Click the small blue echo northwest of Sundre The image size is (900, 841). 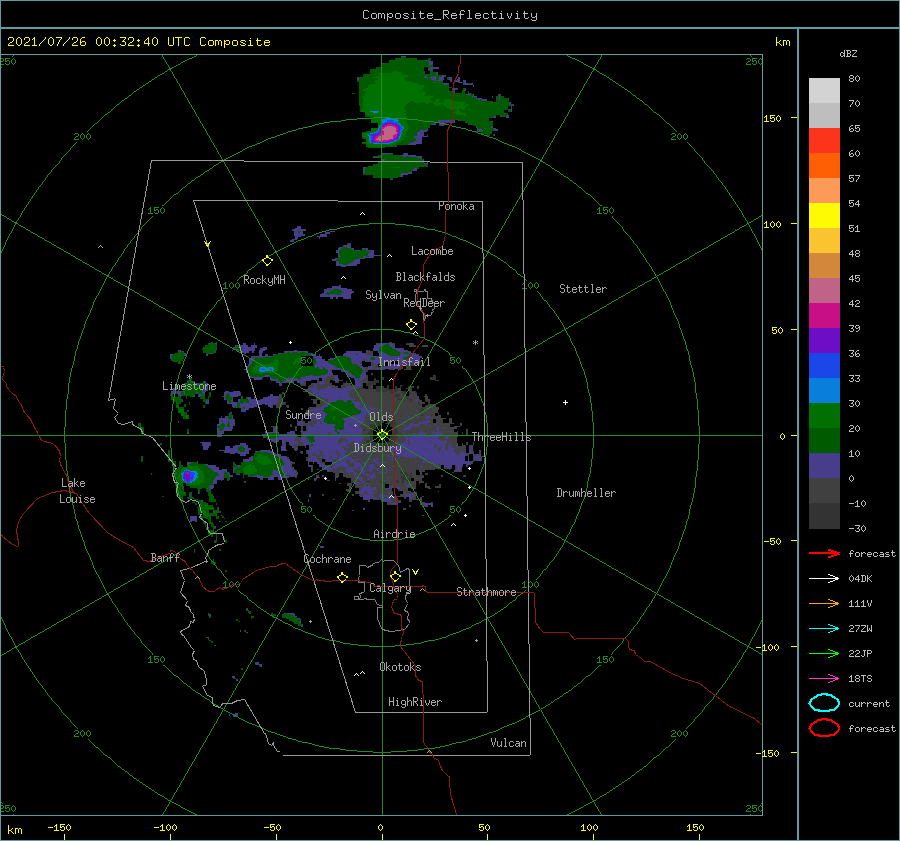coord(266,369)
